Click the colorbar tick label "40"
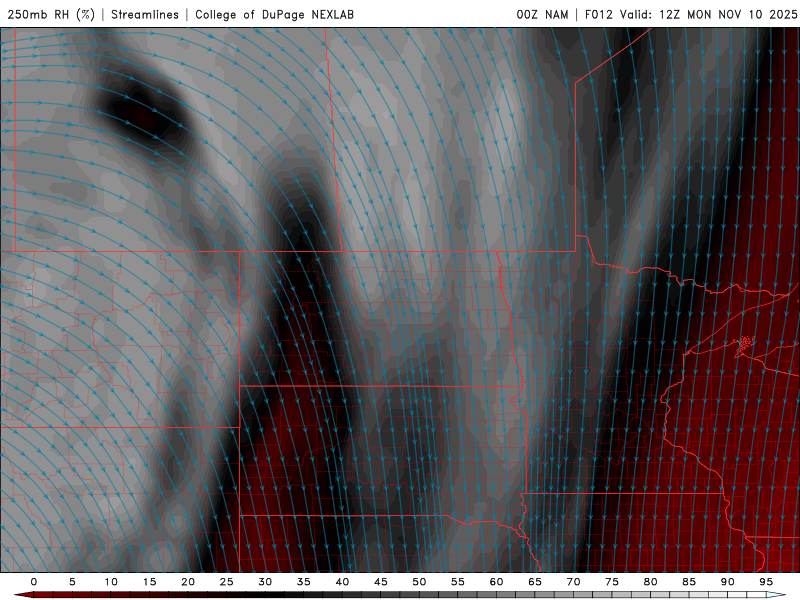Viewport: 800px width, 600px height. tap(342, 582)
